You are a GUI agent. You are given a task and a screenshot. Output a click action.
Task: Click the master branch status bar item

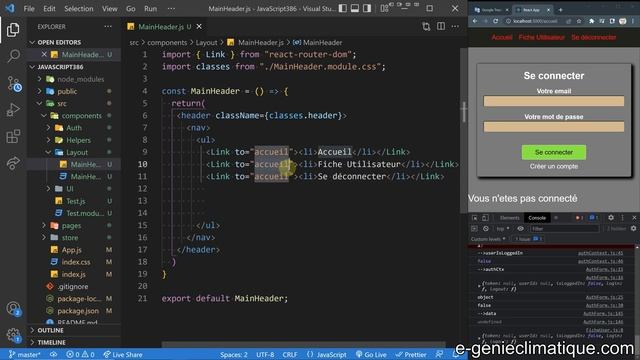(24, 355)
